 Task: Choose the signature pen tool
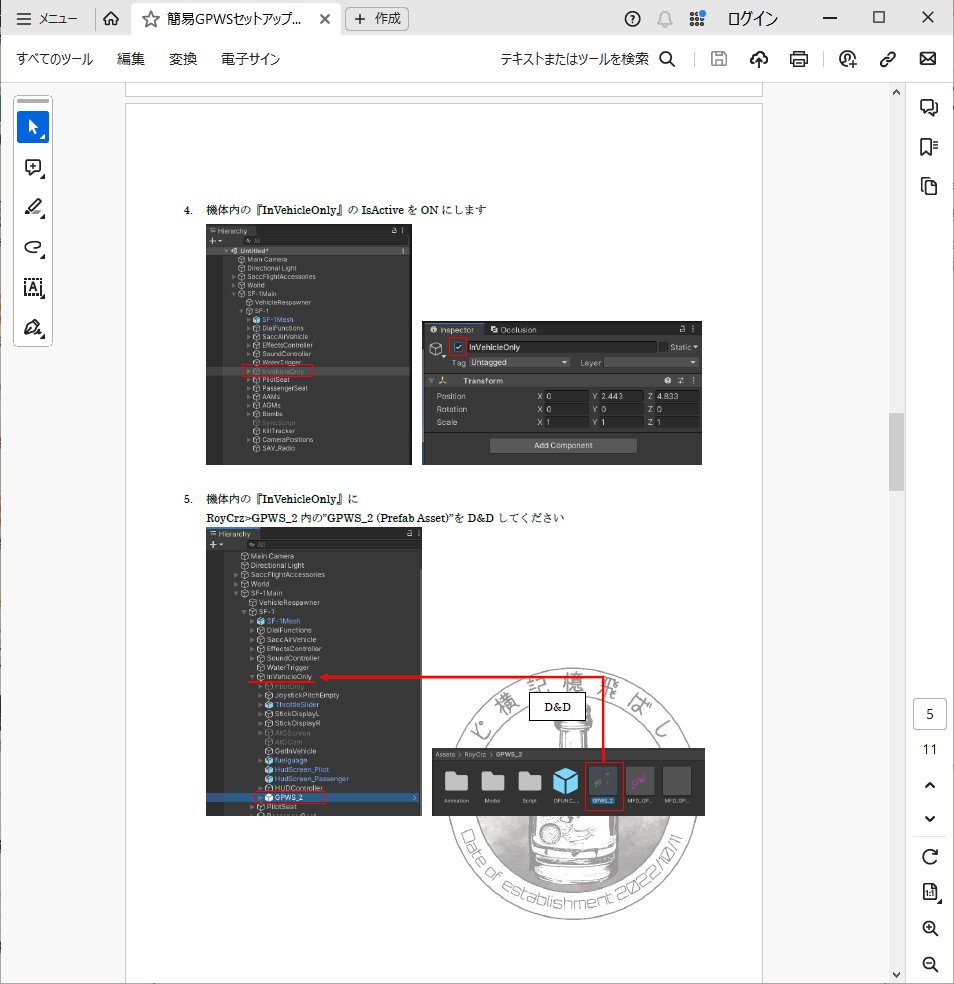coord(33,328)
